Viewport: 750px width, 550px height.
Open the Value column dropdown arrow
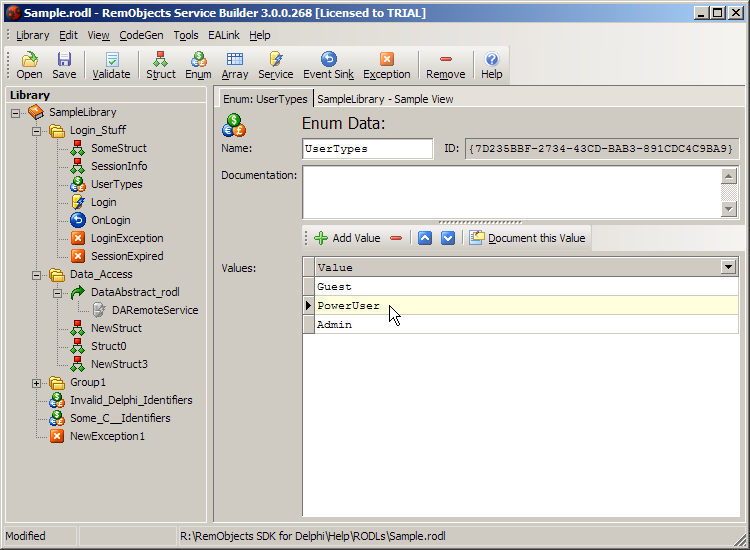coord(728,267)
